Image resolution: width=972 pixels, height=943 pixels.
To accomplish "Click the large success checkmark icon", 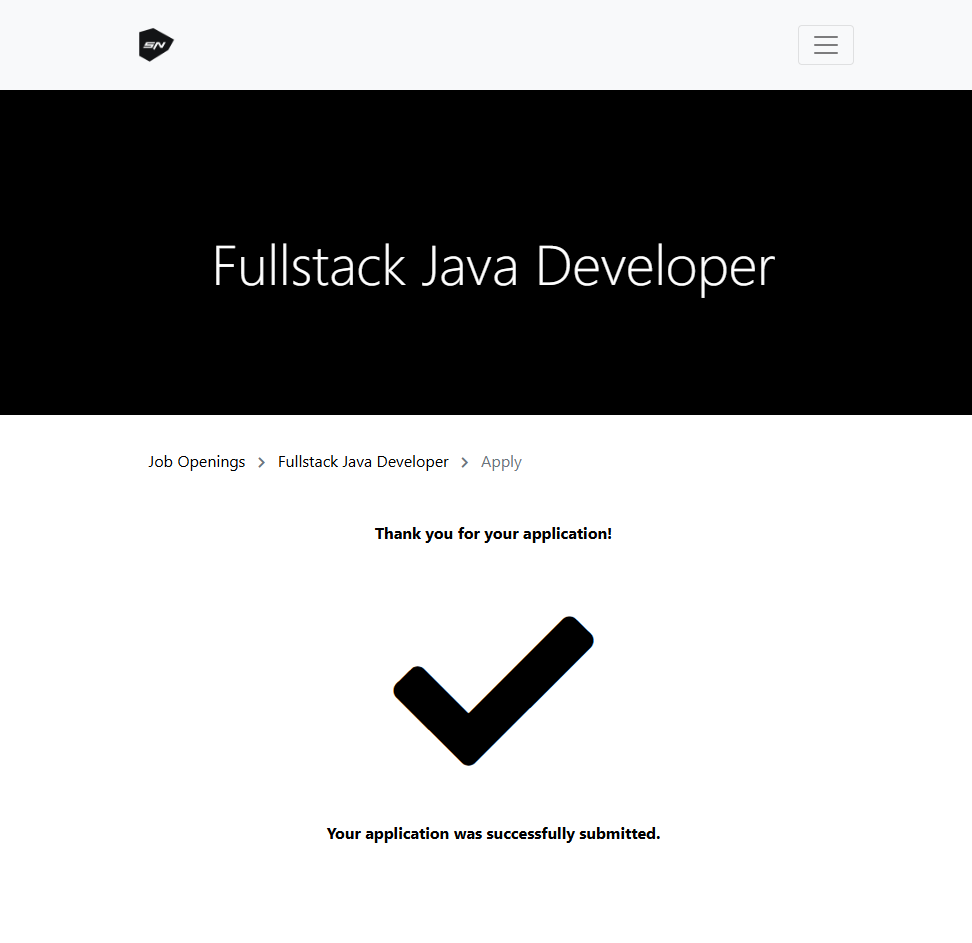I will (493, 690).
